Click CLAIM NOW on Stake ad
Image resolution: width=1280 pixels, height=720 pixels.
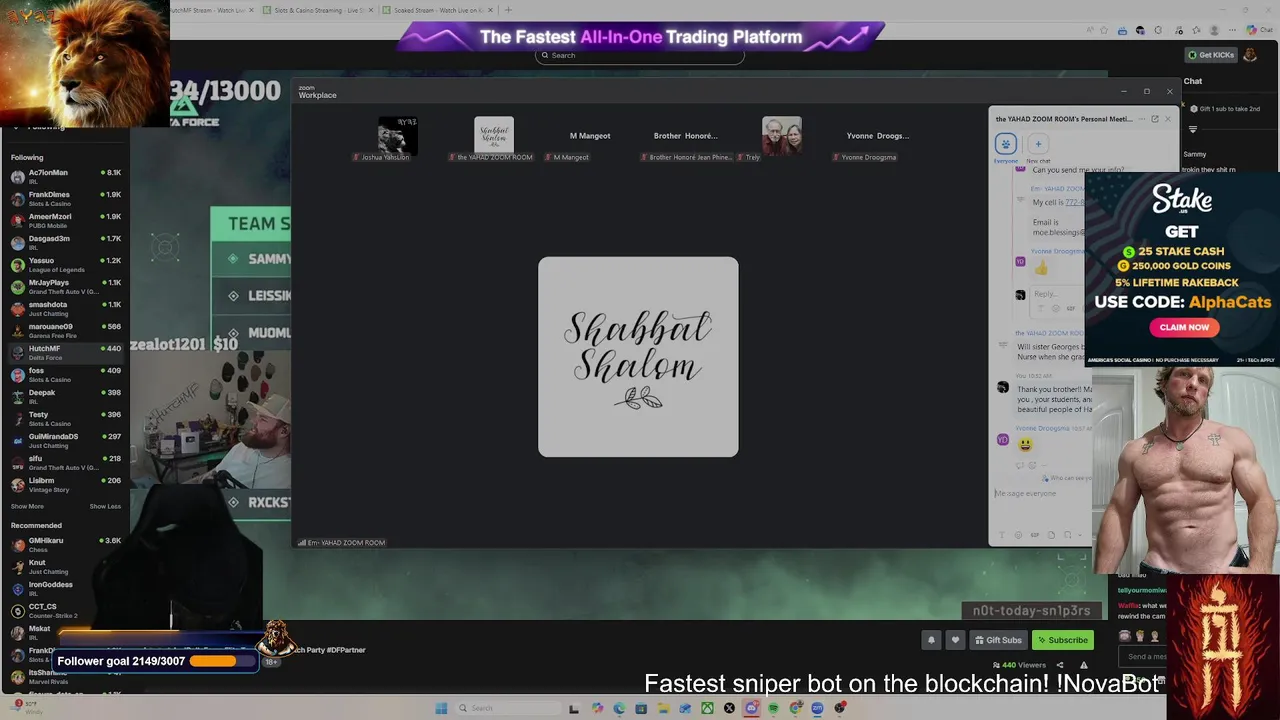click(1184, 327)
